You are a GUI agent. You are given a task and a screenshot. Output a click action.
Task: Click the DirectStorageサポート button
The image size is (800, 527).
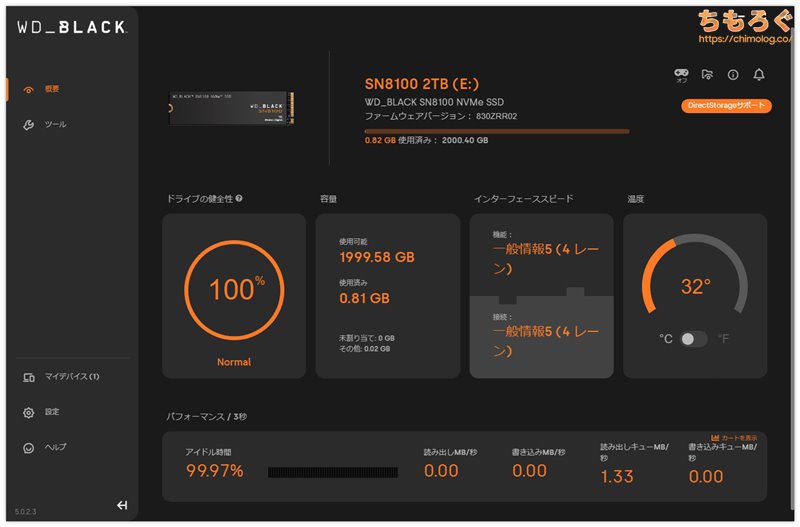point(726,106)
